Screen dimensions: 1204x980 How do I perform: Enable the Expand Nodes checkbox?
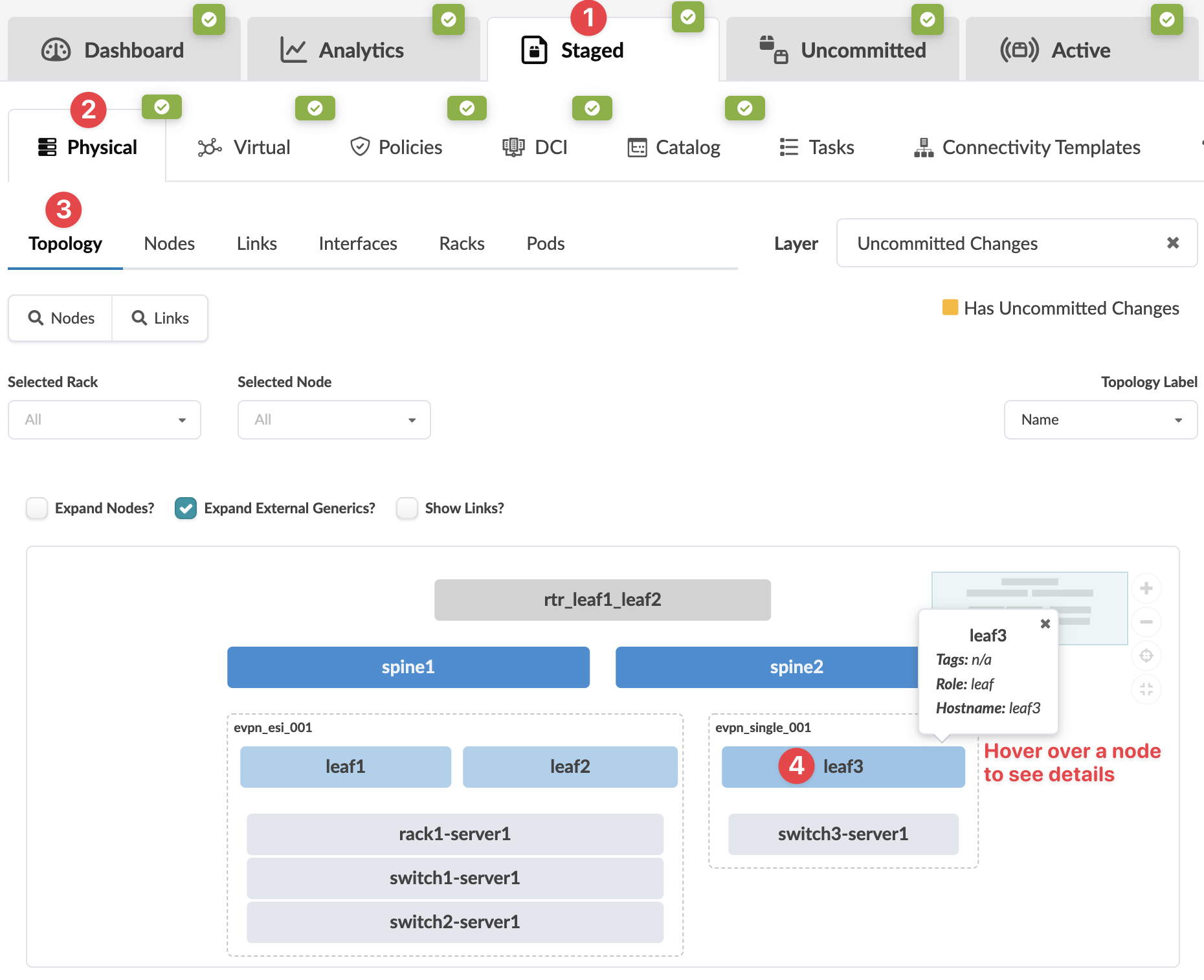pos(37,508)
